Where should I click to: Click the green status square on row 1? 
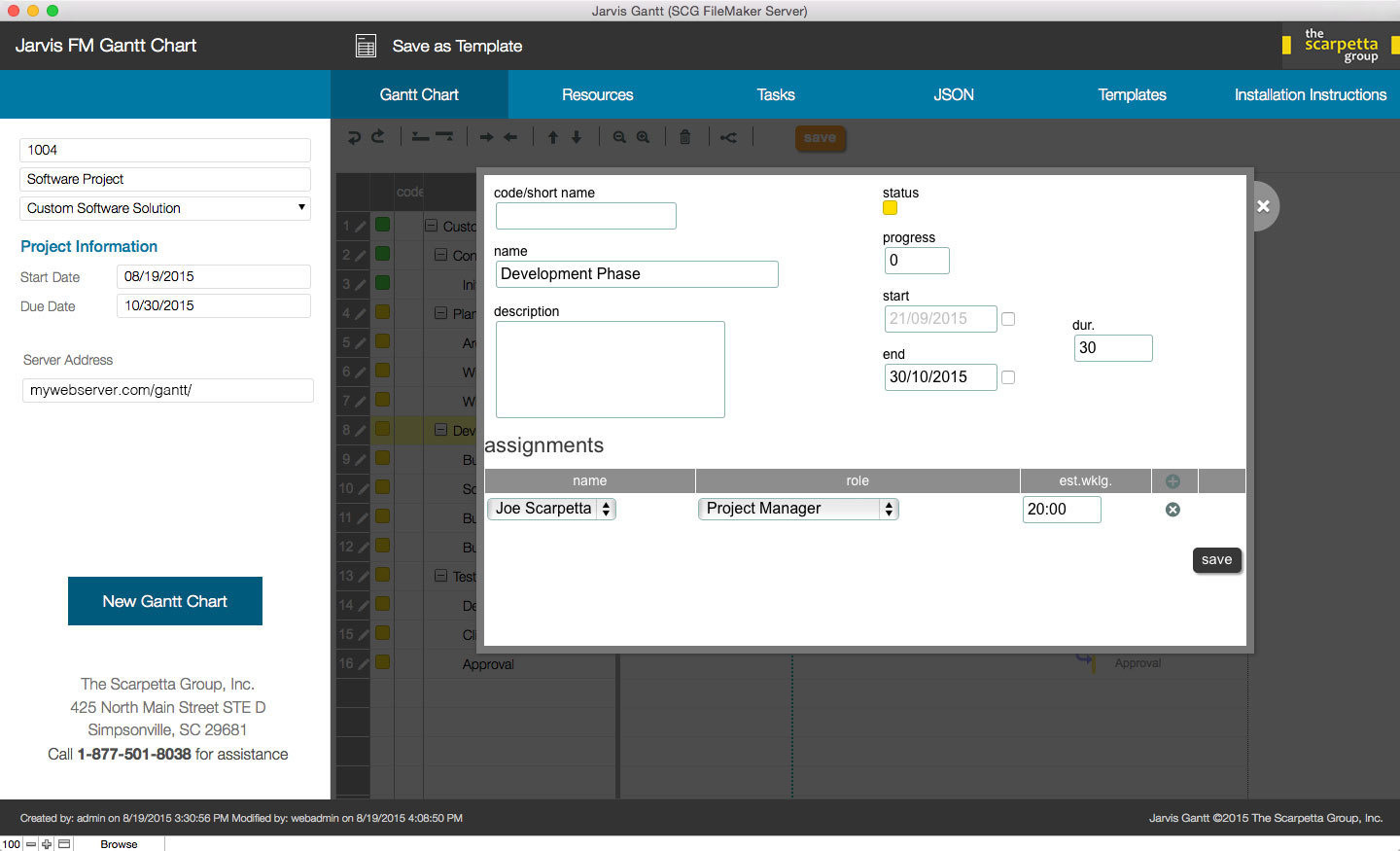[x=383, y=225]
